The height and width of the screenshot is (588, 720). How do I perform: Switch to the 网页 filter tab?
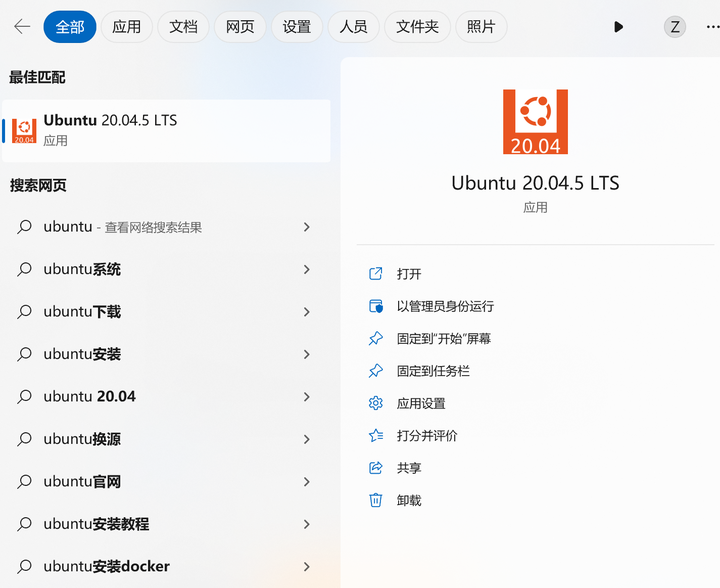click(x=240, y=27)
